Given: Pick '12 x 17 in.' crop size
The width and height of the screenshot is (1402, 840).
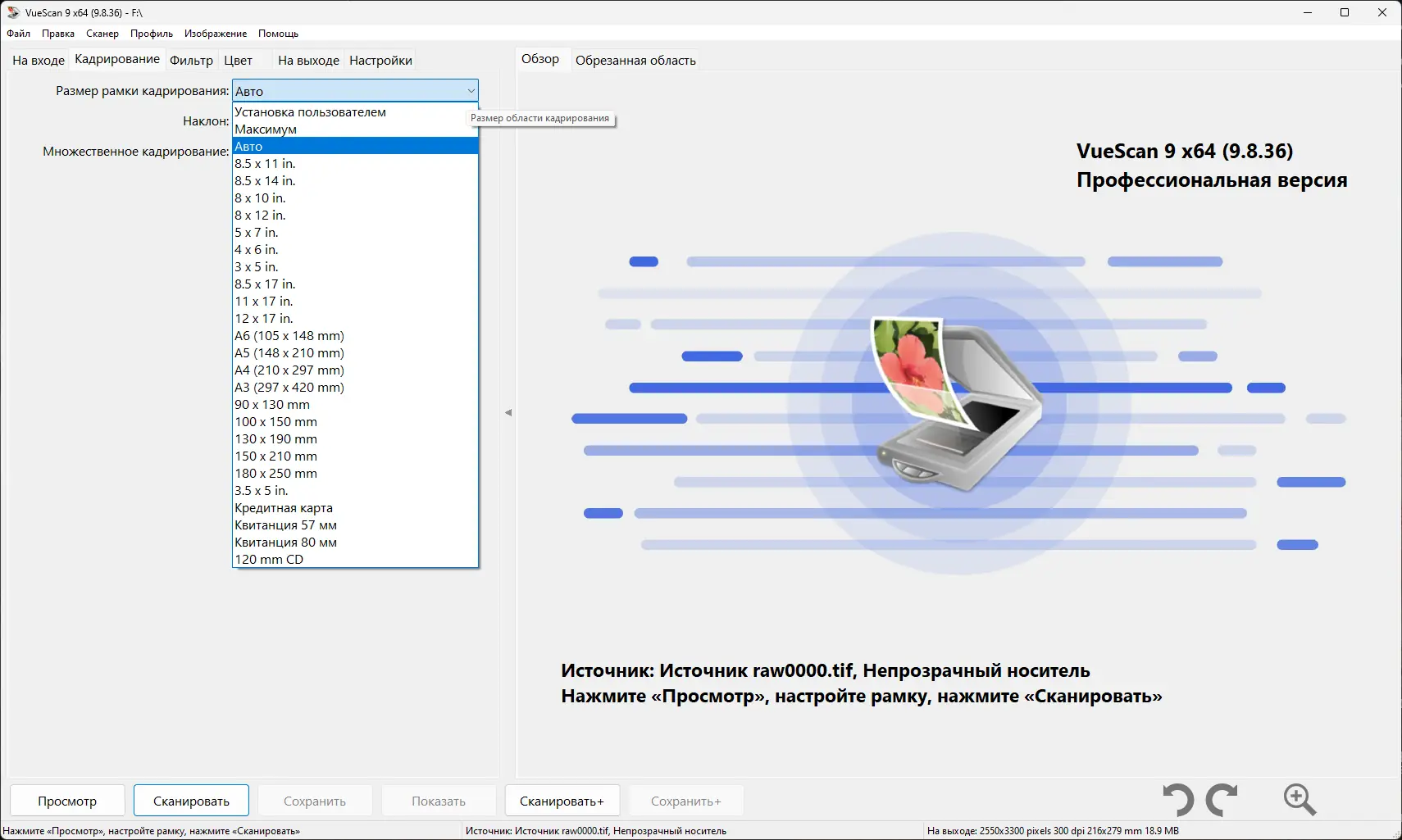Looking at the screenshot, I should pos(355,319).
